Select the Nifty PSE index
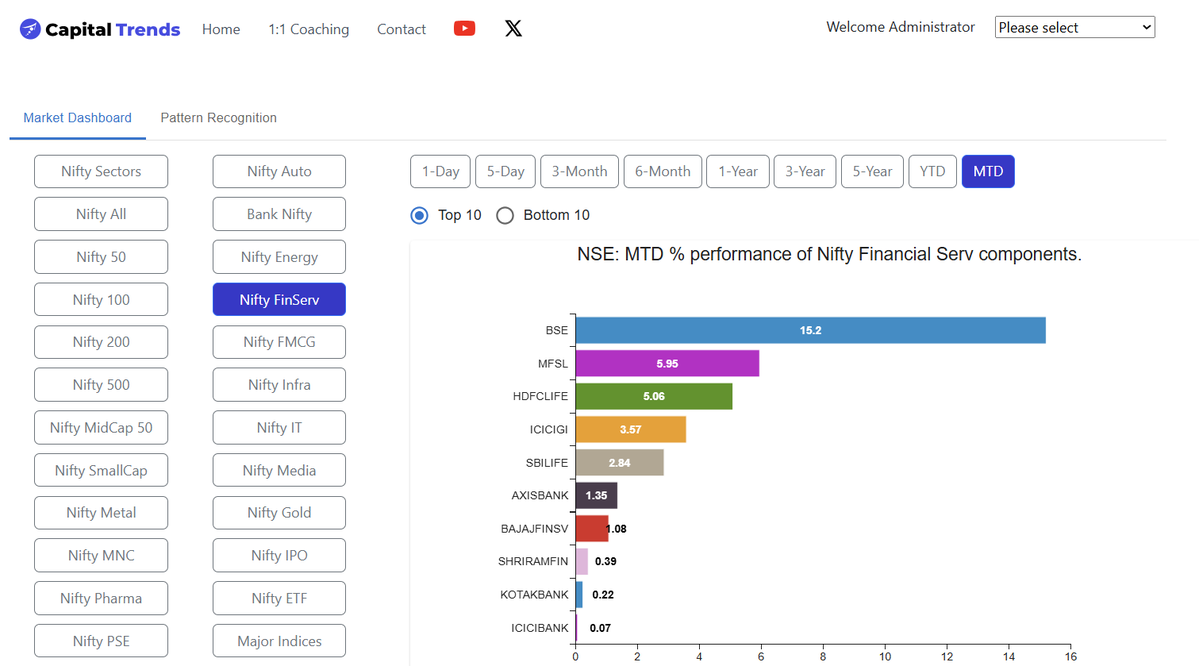 pyautogui.click(x=101, y=641)
